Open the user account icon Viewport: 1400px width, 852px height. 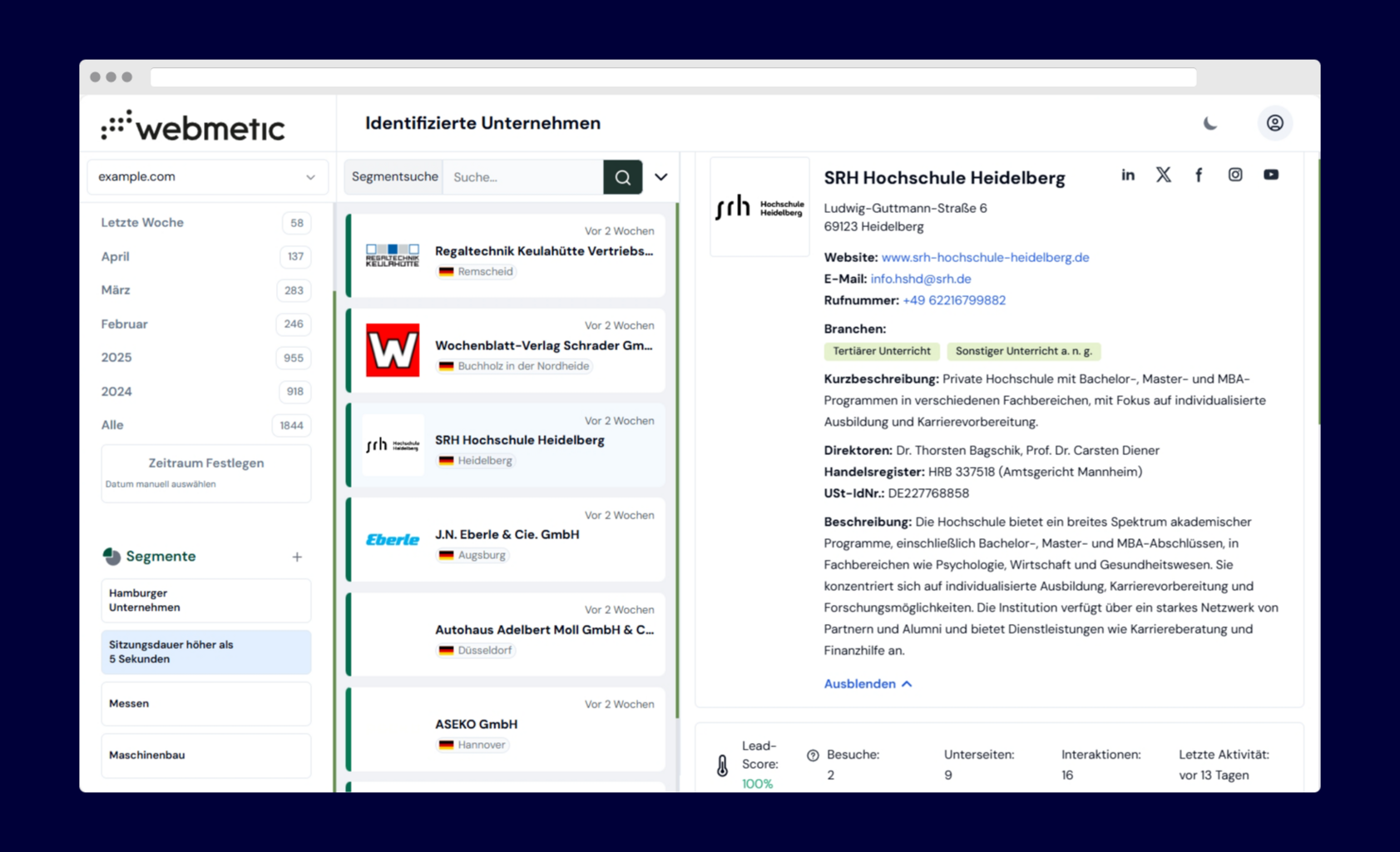coord(1274,123)
